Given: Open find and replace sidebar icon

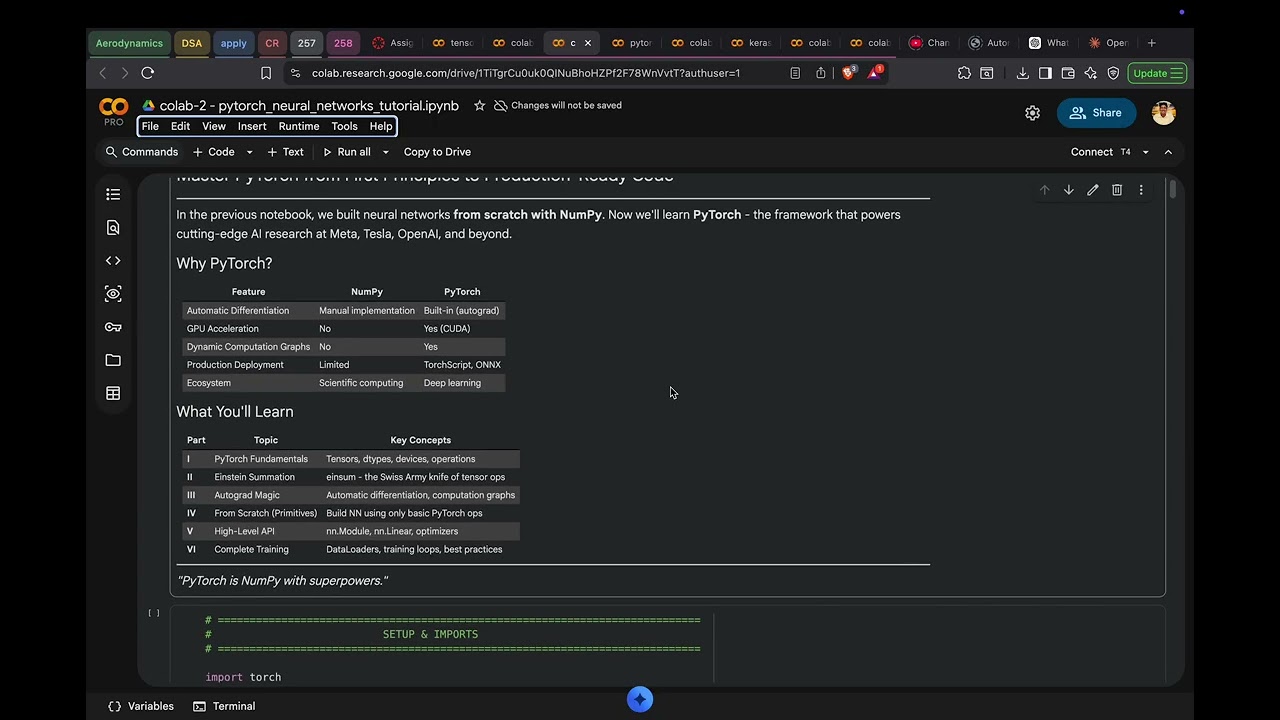Looking at the screenshot, I should 113,228.
